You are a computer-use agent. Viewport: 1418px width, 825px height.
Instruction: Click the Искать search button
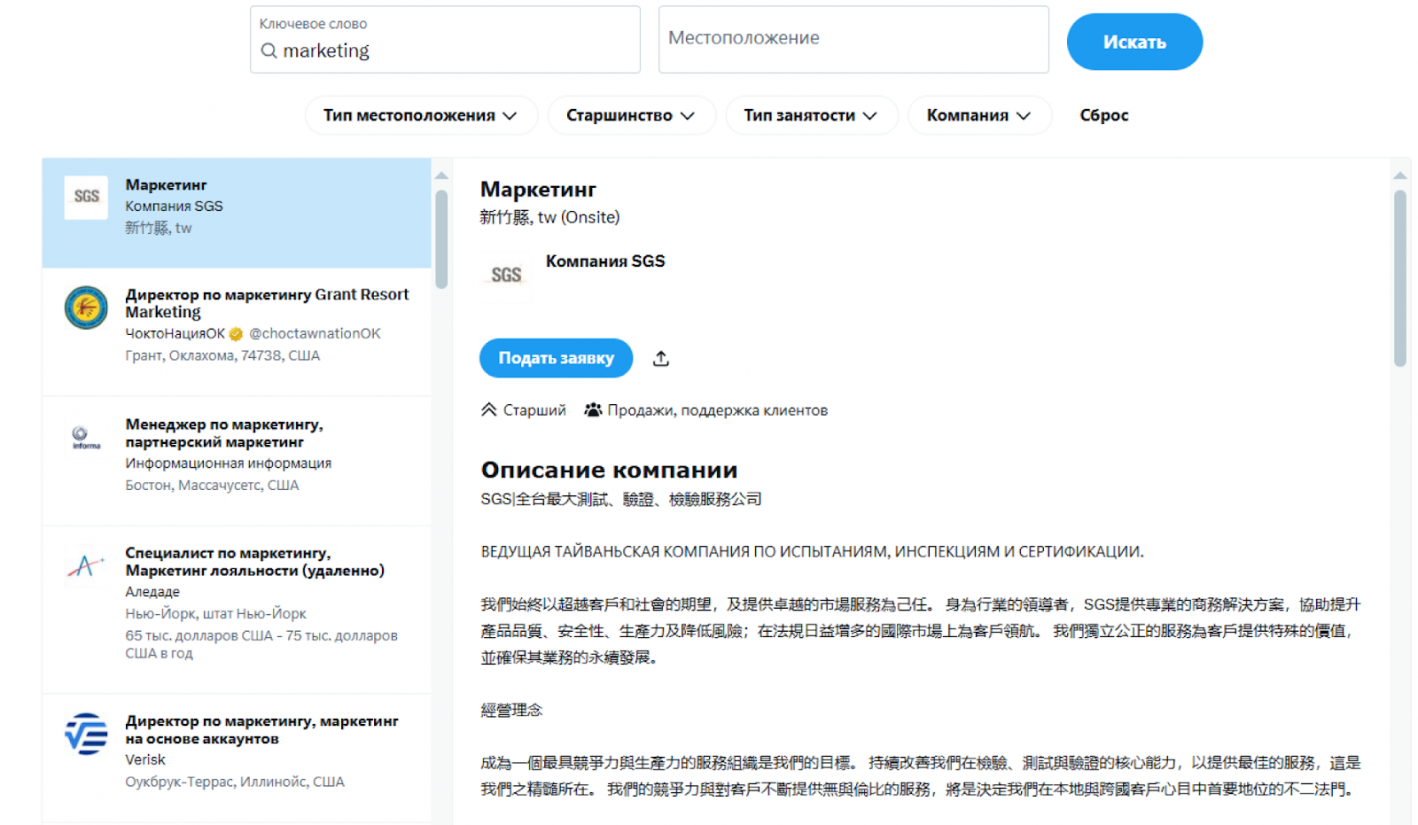[1134, 42]
